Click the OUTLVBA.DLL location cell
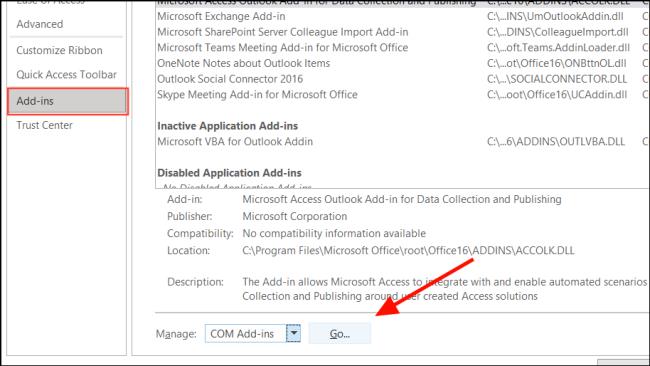Screen dimensions: 650x366 [555, 142]
